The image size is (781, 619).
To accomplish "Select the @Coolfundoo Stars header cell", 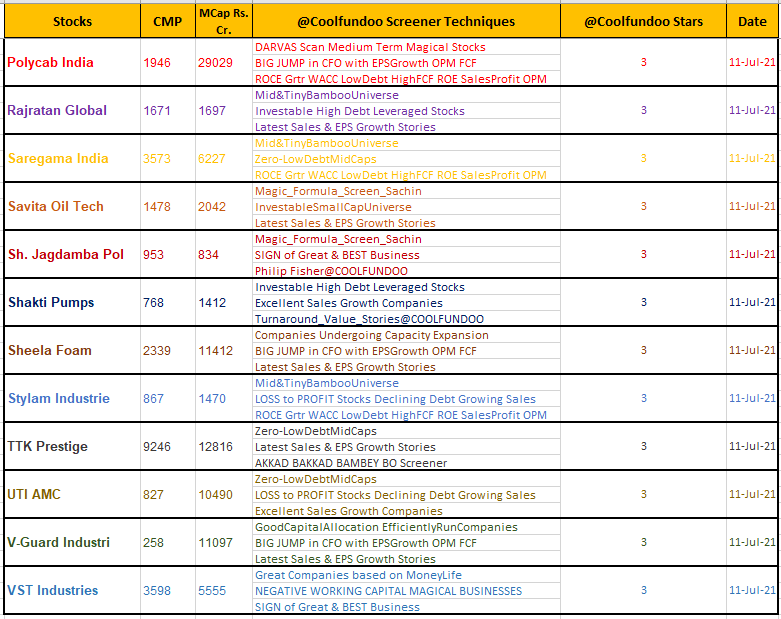I will pyautogui.click(x=644, y=21).
